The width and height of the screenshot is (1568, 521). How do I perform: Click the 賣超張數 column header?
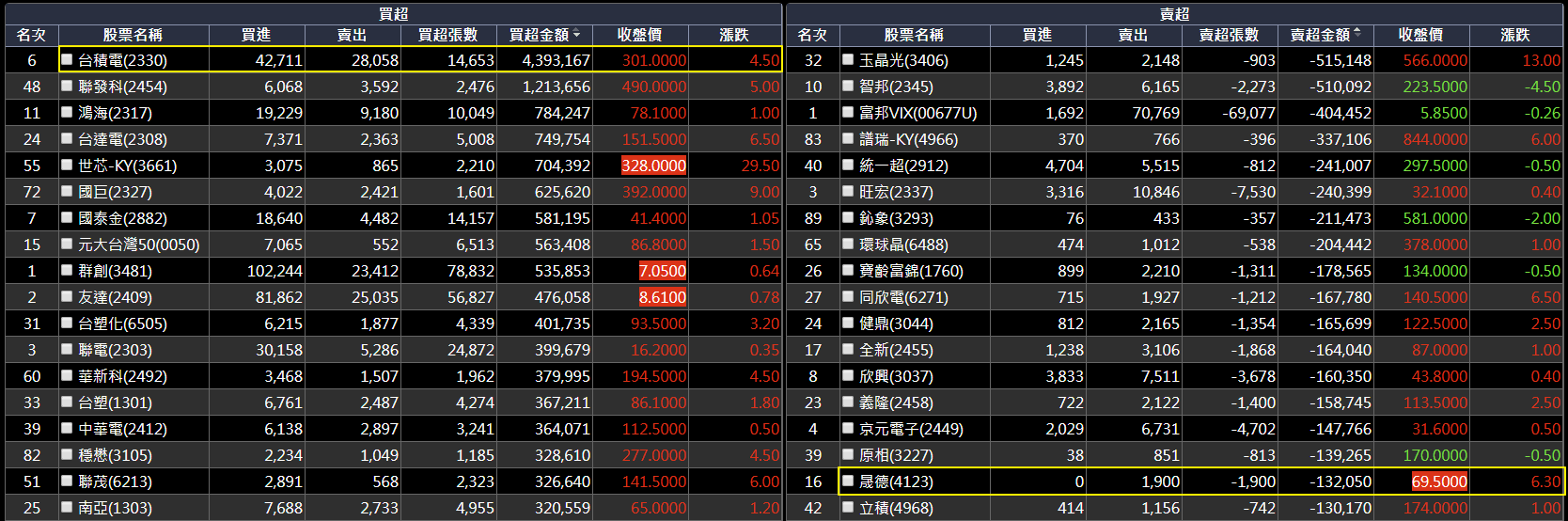click(1229, 35)
